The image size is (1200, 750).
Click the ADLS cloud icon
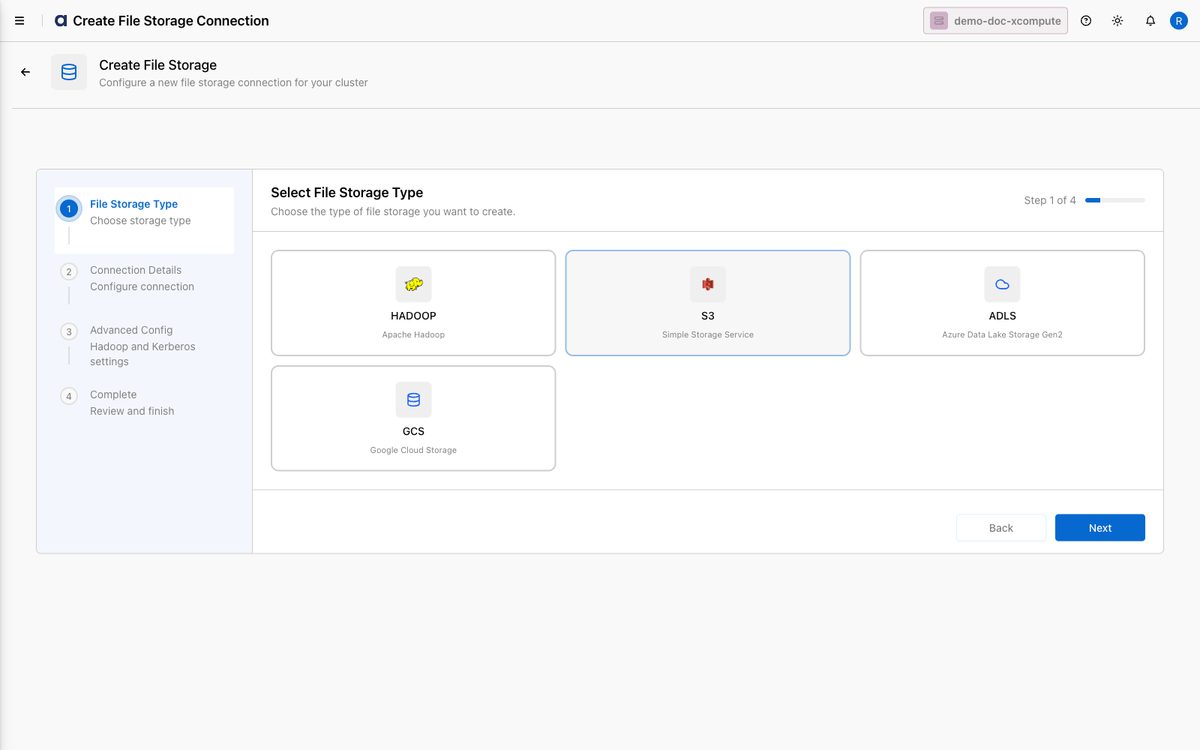point(1002,285)
